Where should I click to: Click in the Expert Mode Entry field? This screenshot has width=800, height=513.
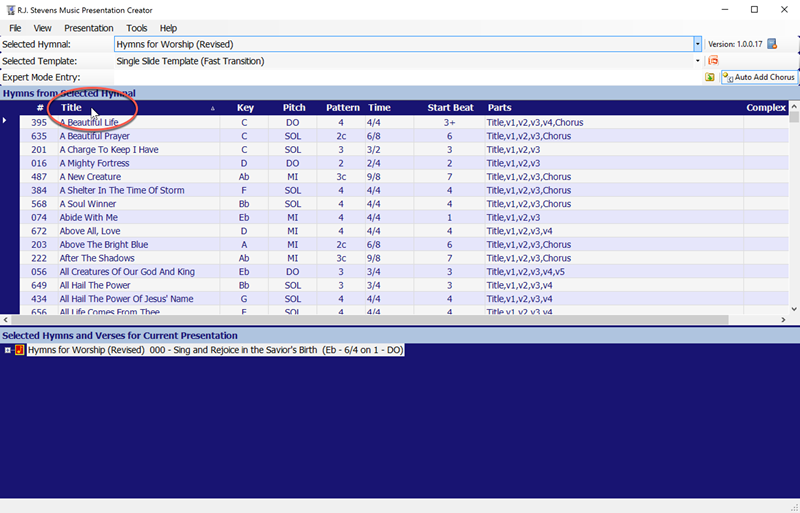point(400,77)
